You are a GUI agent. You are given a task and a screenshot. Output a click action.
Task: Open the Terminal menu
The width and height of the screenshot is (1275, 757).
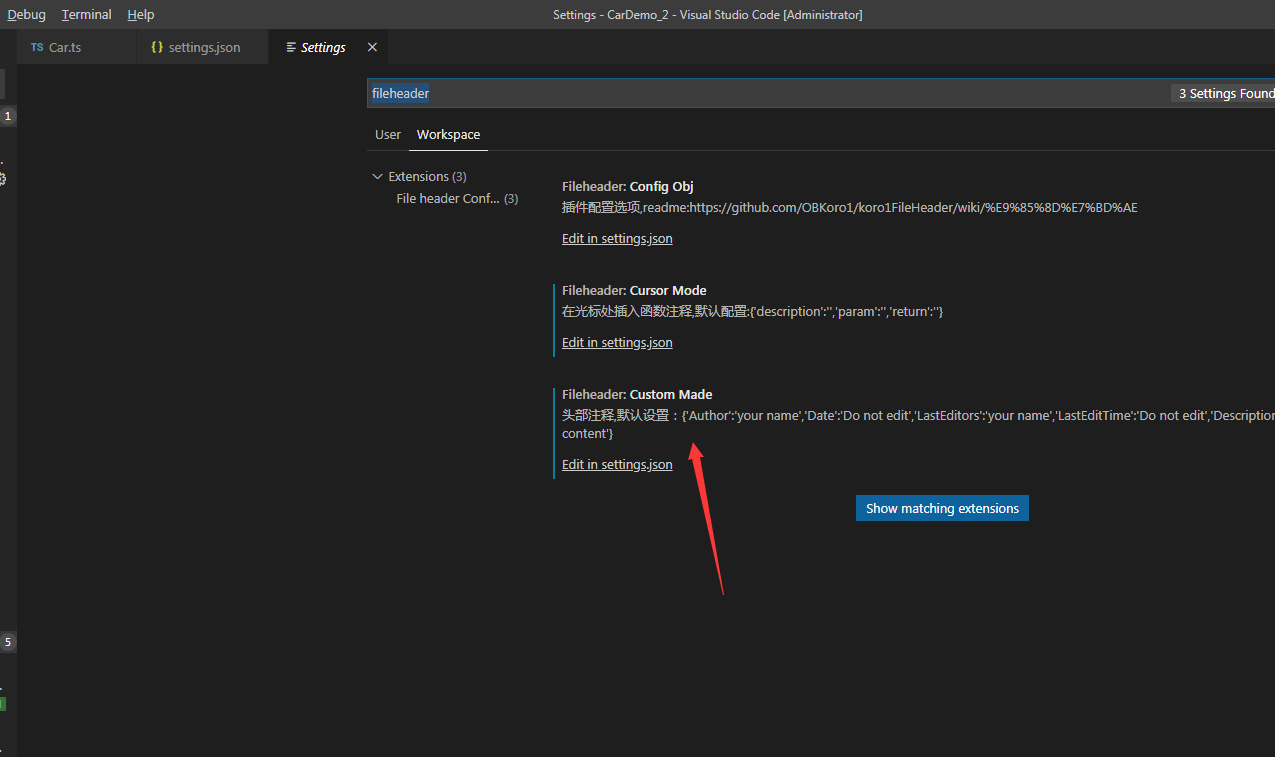tap(87, 15)
